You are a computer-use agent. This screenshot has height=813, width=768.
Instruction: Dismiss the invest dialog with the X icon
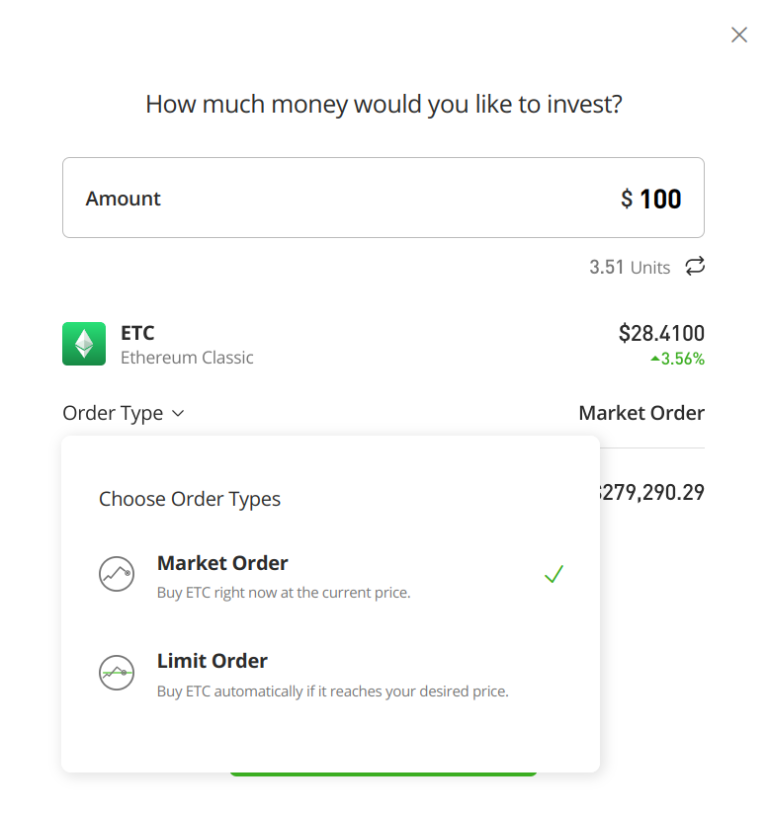click(x=739, y=34)
